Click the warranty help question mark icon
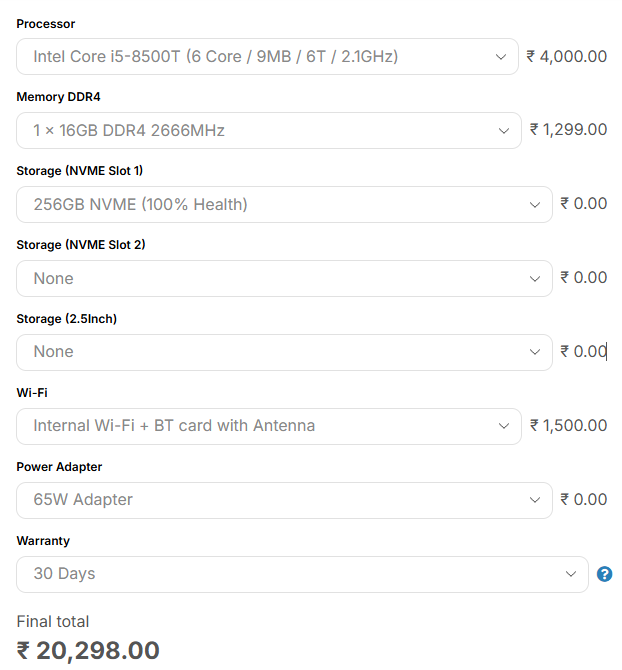The width and height of the screenshot is (622, 670). (x=604, y=574)
